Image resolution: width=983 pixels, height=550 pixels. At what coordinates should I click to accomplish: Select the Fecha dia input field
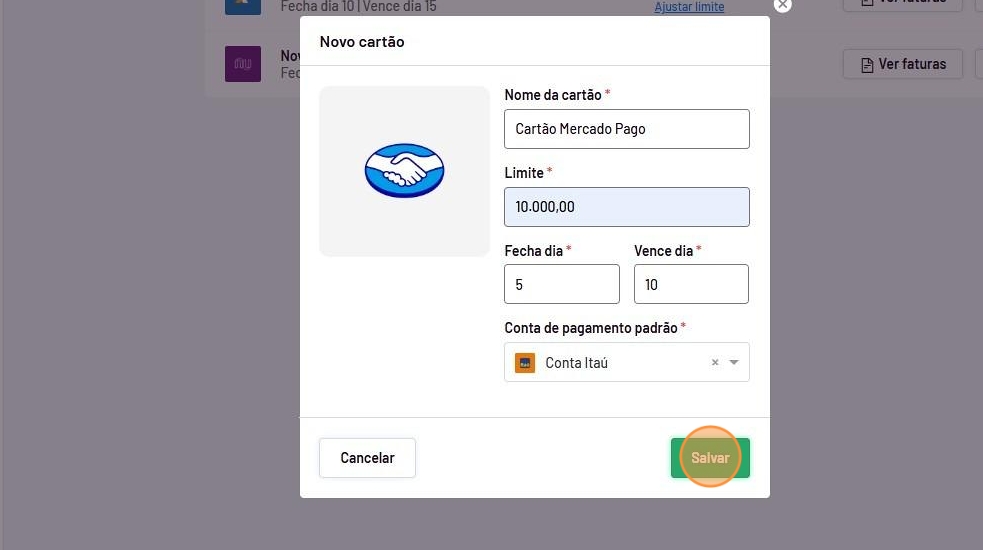pos(561,285)
